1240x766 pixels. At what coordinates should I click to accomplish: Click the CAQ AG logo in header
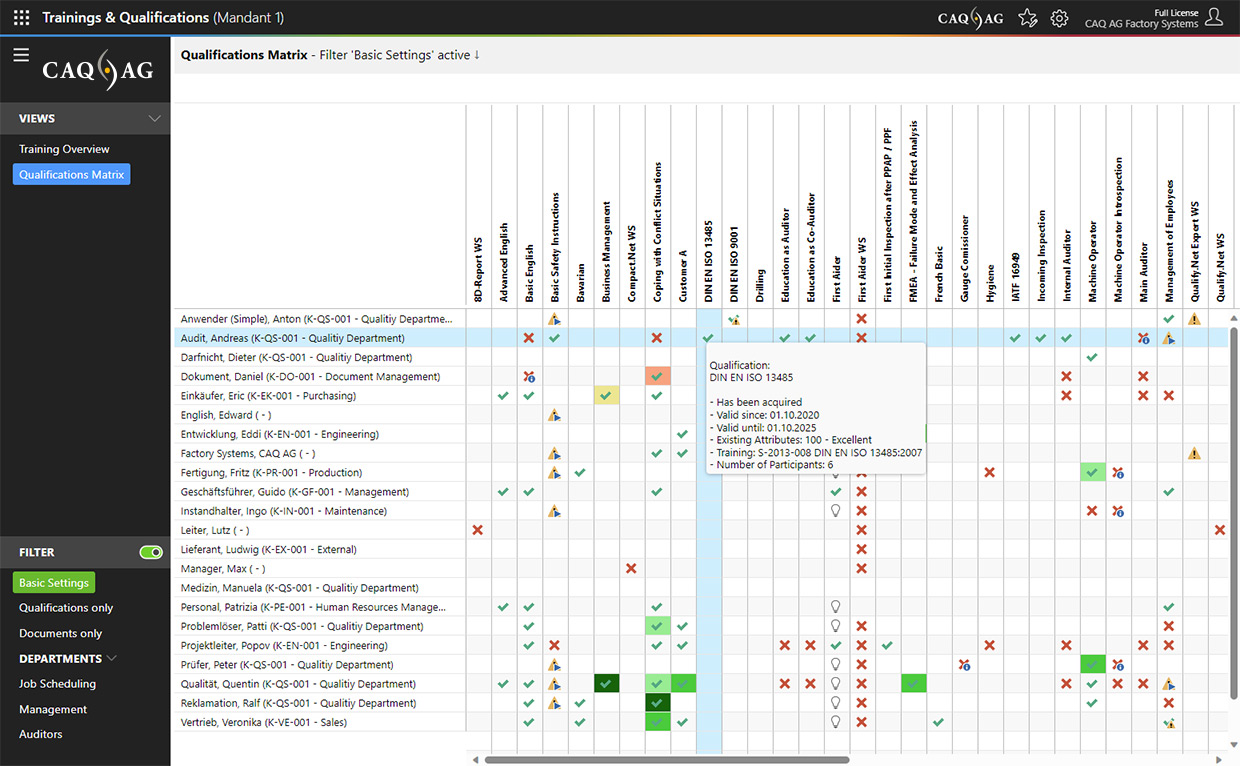(x=970, y=18)
